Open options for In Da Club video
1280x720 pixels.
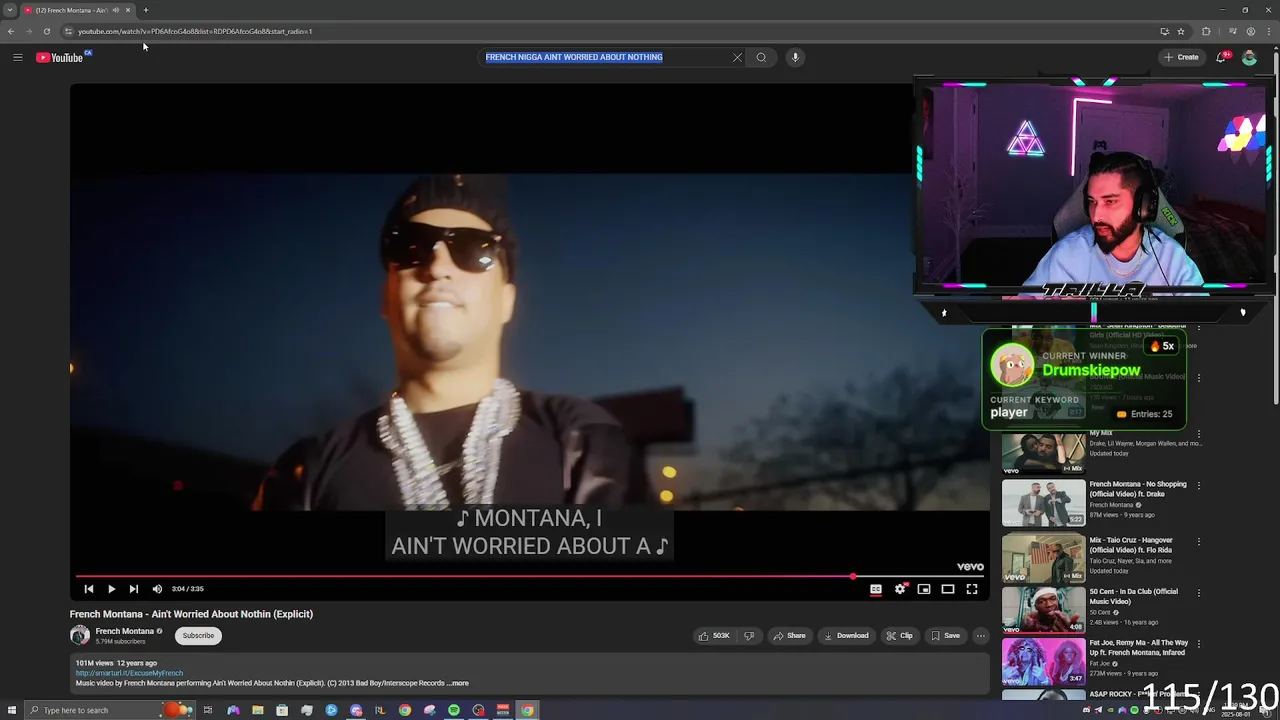pyautogui.click(x=1199, y=593)
